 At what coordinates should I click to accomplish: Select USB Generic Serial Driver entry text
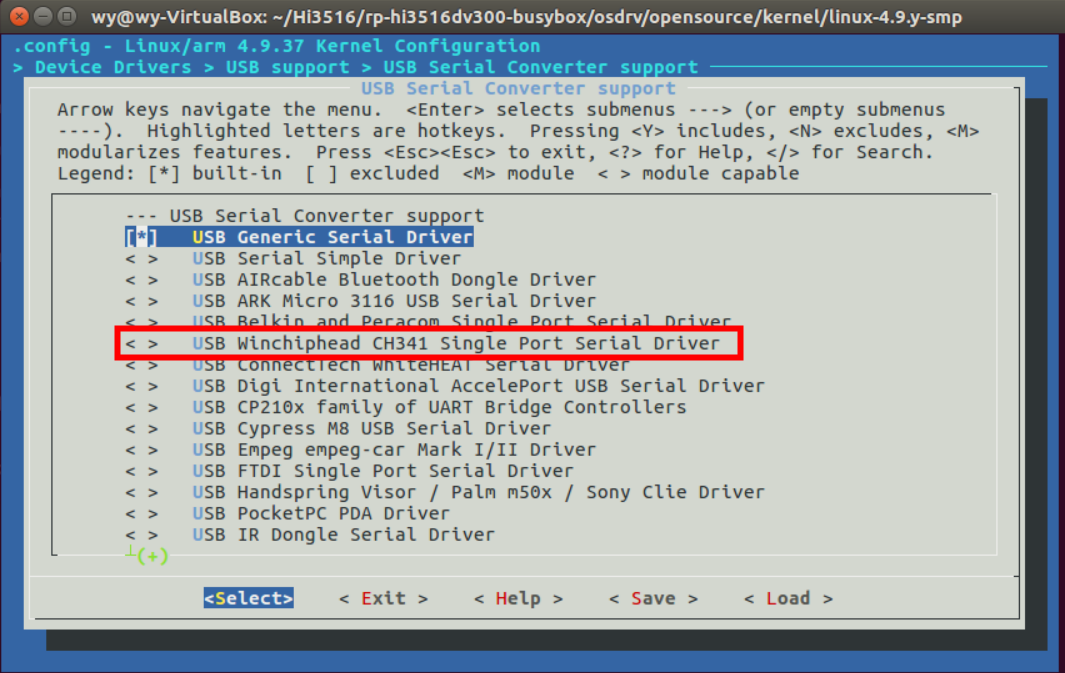(x=333, y=237)
